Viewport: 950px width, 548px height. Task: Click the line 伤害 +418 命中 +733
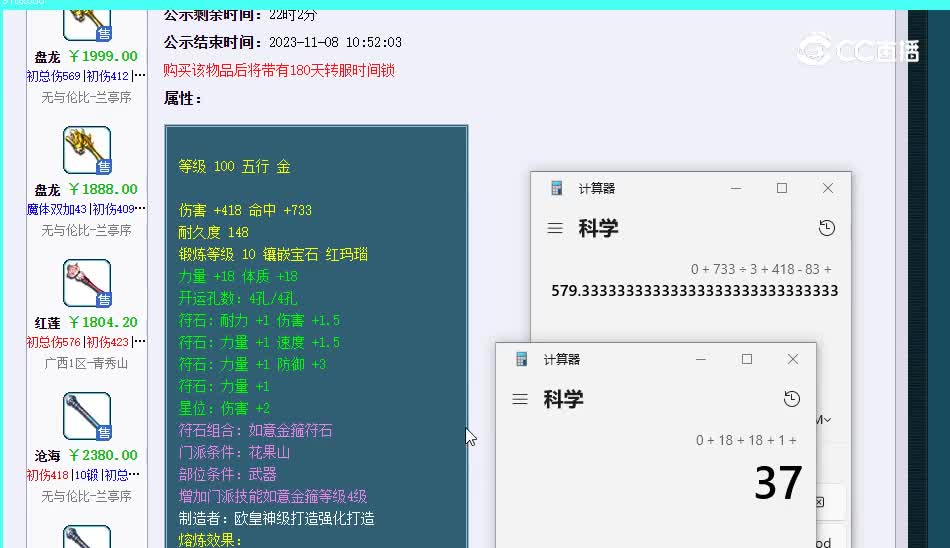(x=245, y=210)
